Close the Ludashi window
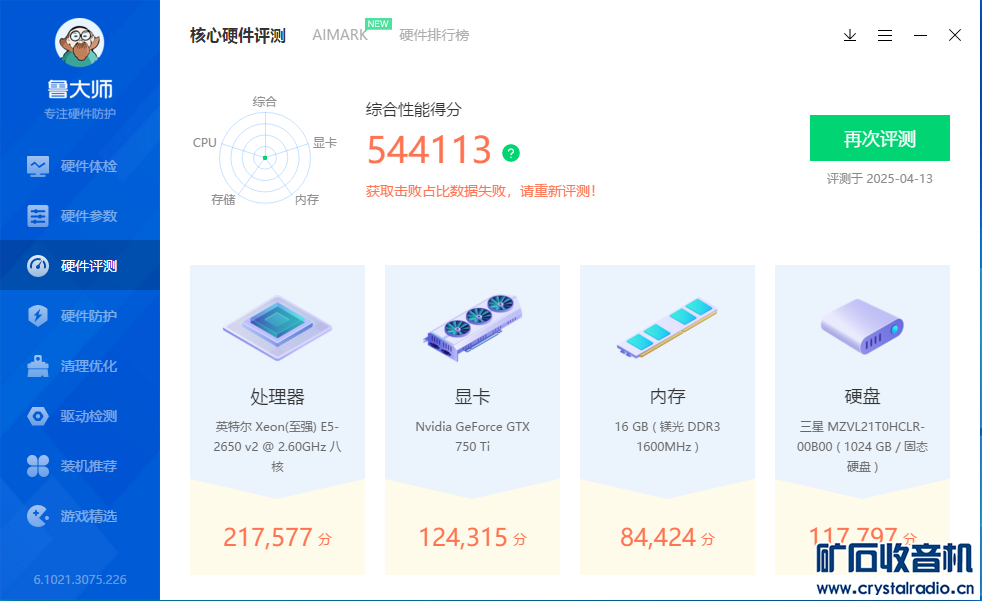 pos(954,35)
